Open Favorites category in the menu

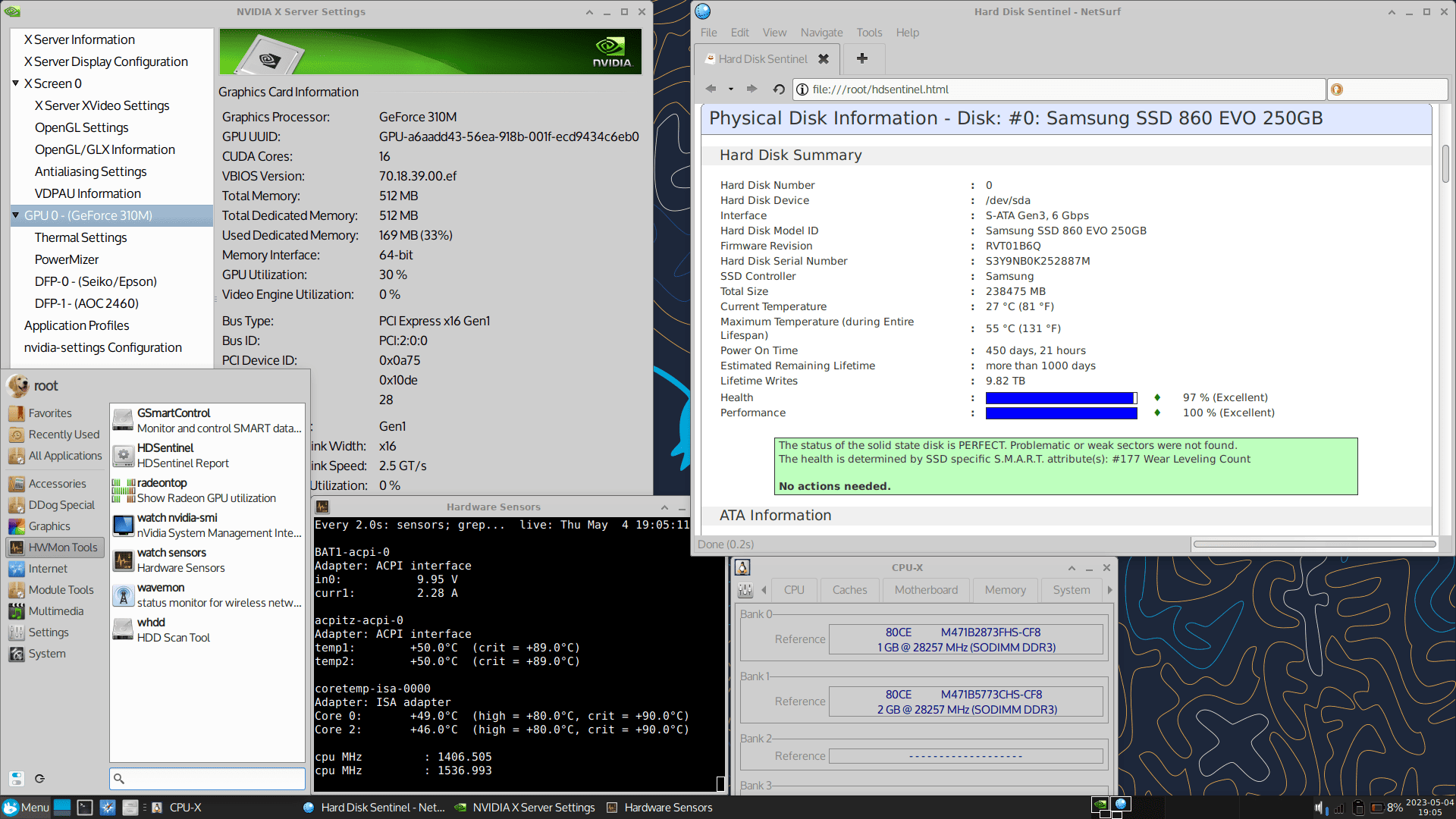[x=55, y=413]
